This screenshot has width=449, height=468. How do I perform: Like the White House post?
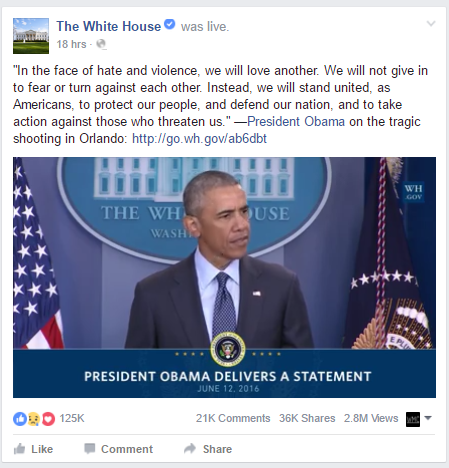tap(33, 449)
